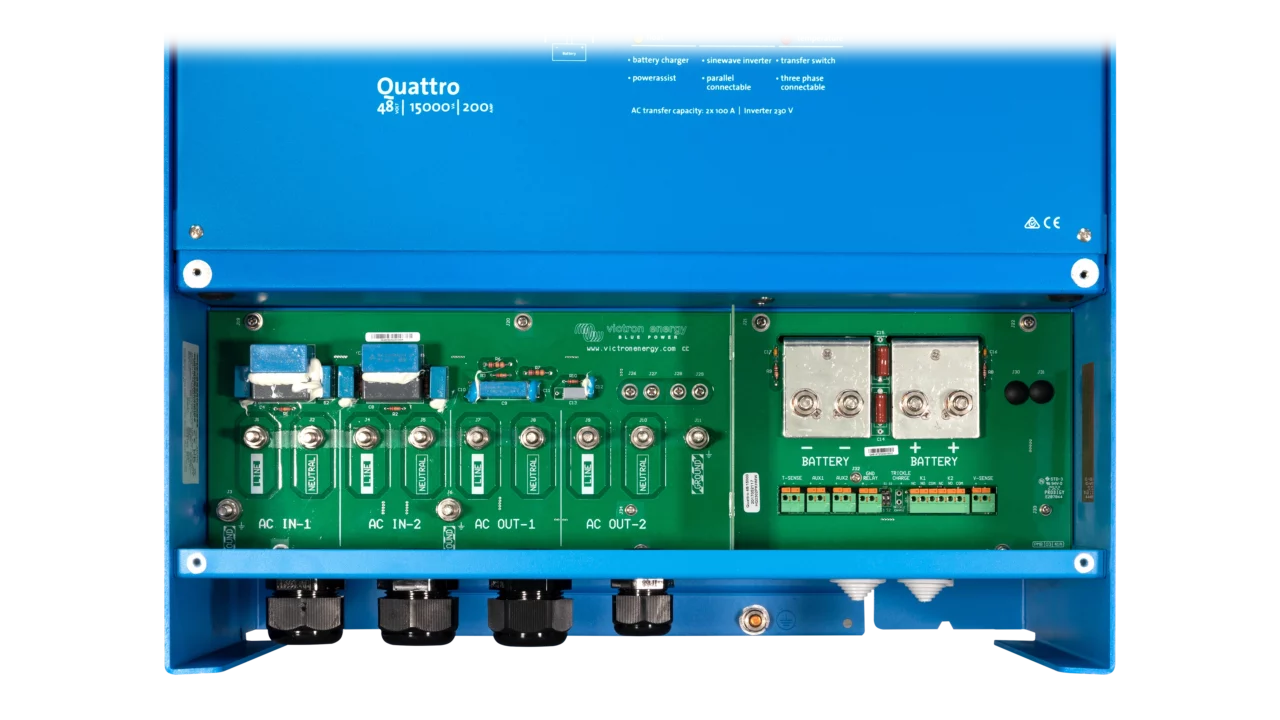Click the www.victronenergy.com text on board
Viewport: 1280px width, 720px height.
pos(635,348)
